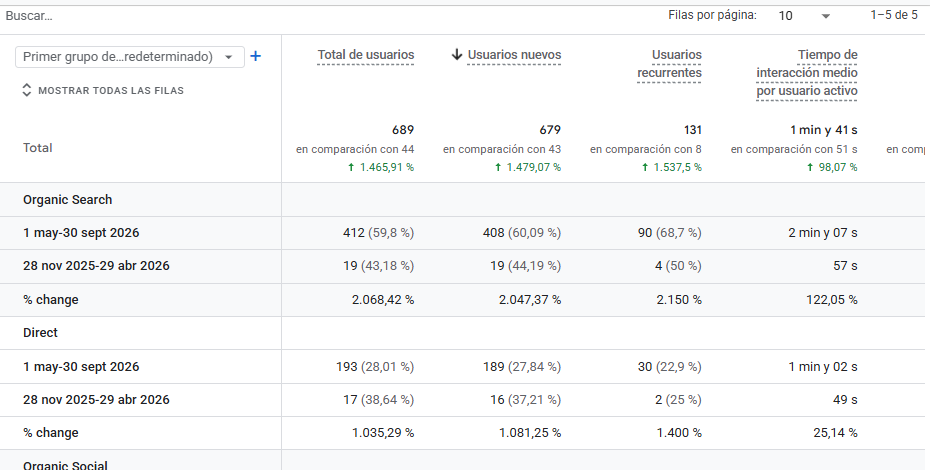Sort by Usuarios recurrentes column
This screenshot has height=470, width=930.
click(x=670, y=63)
